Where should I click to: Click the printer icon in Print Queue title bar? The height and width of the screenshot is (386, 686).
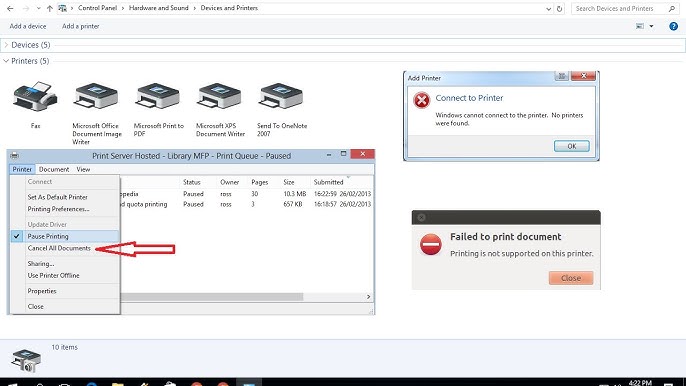pyautogui.click(x=14, y=155)
